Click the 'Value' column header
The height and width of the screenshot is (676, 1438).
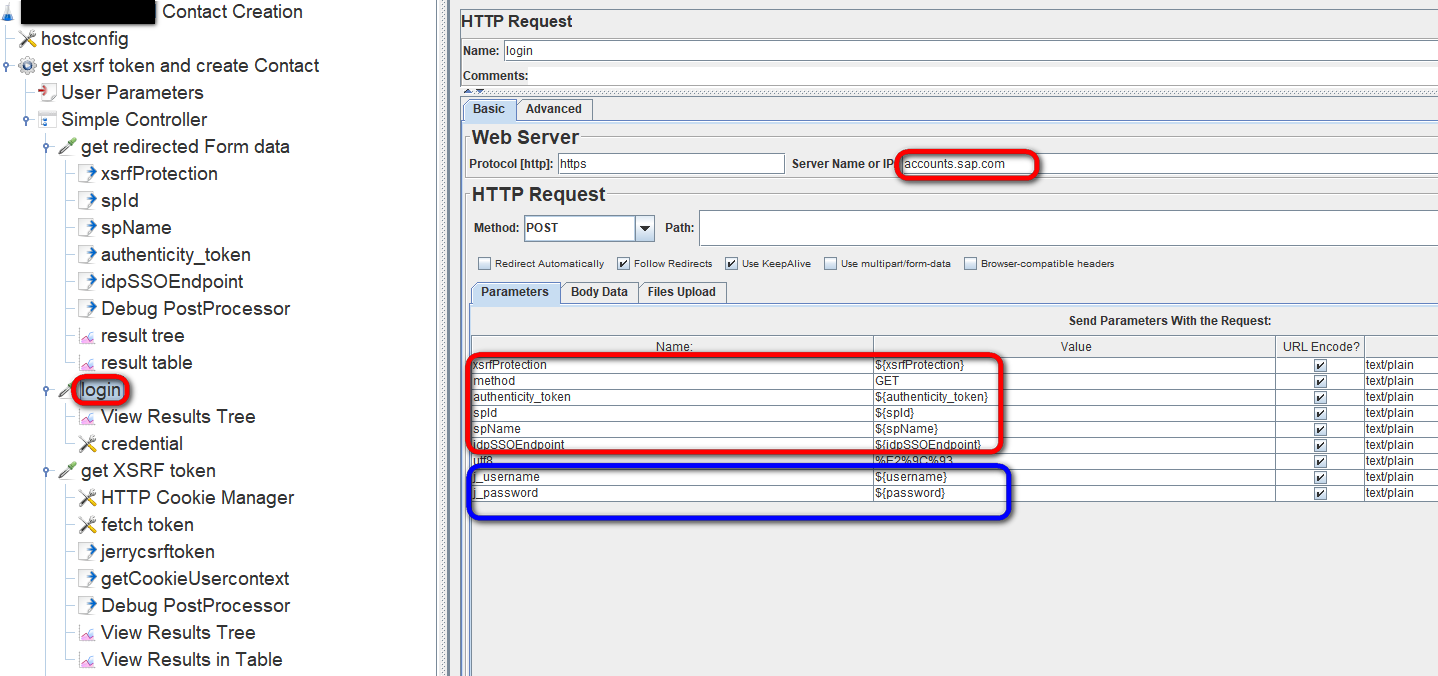point(1076,347)
